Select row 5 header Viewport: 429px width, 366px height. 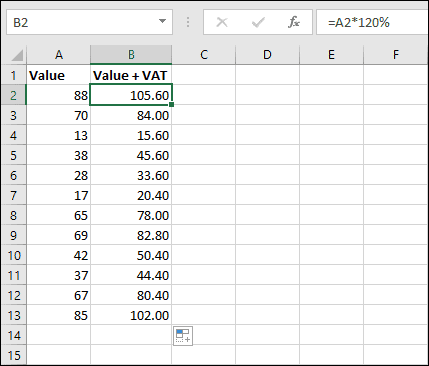coord(14,155)
